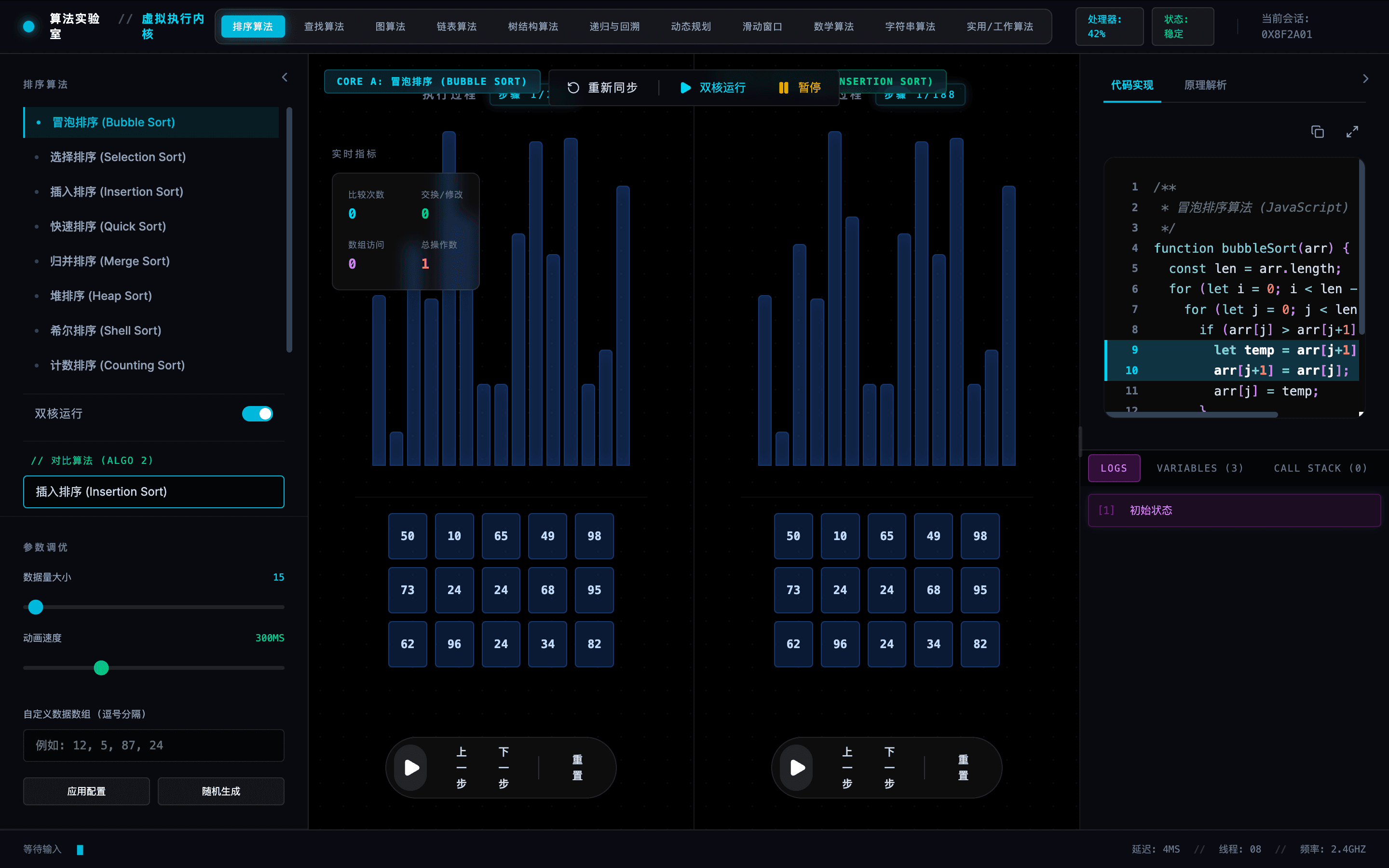
Task: Select 冒泡排序 (Bubble Sort) in list
Action: (151, 122)
